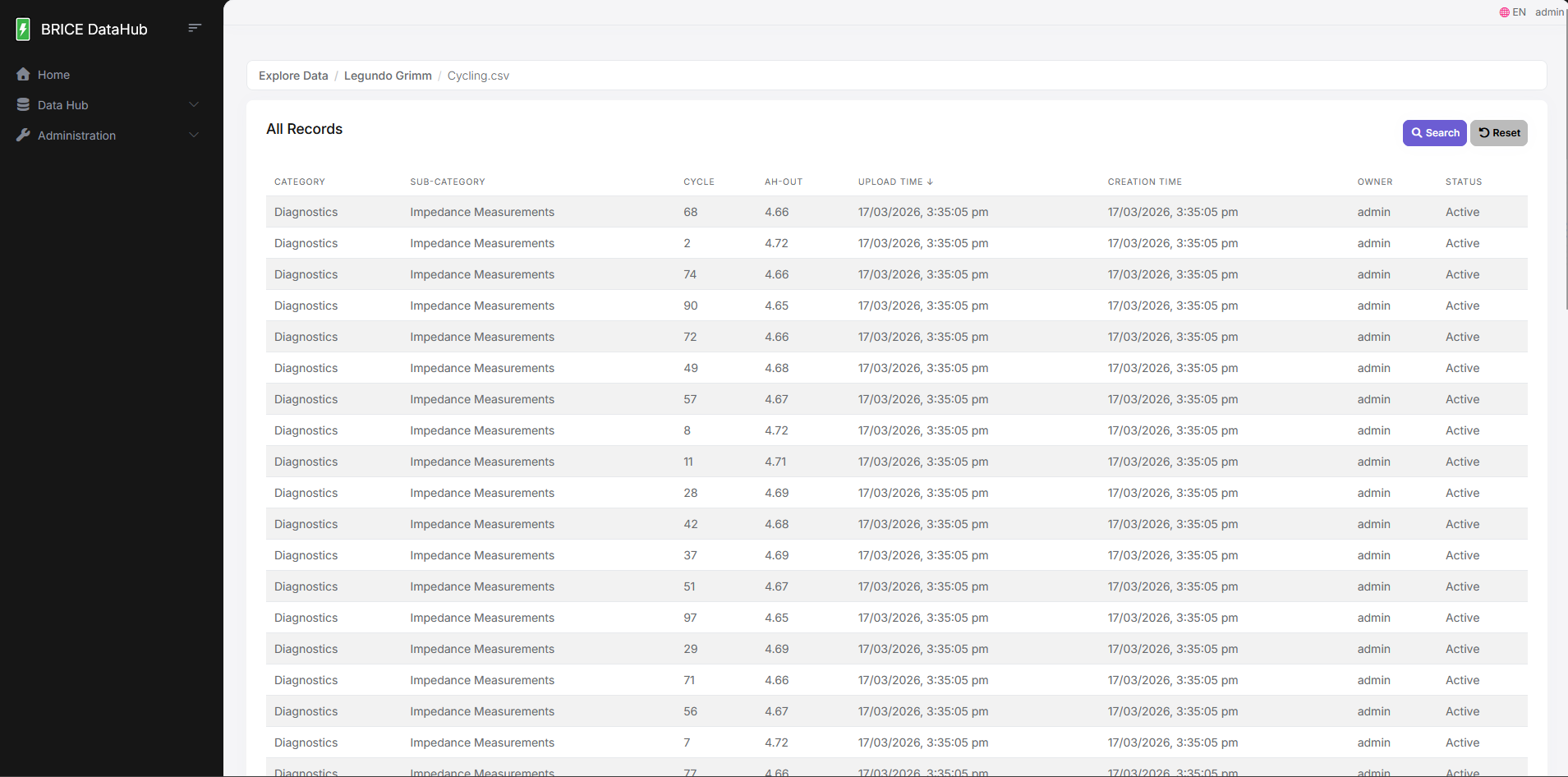Go to Legundo Grimm breadcrumb

[388, 76]
